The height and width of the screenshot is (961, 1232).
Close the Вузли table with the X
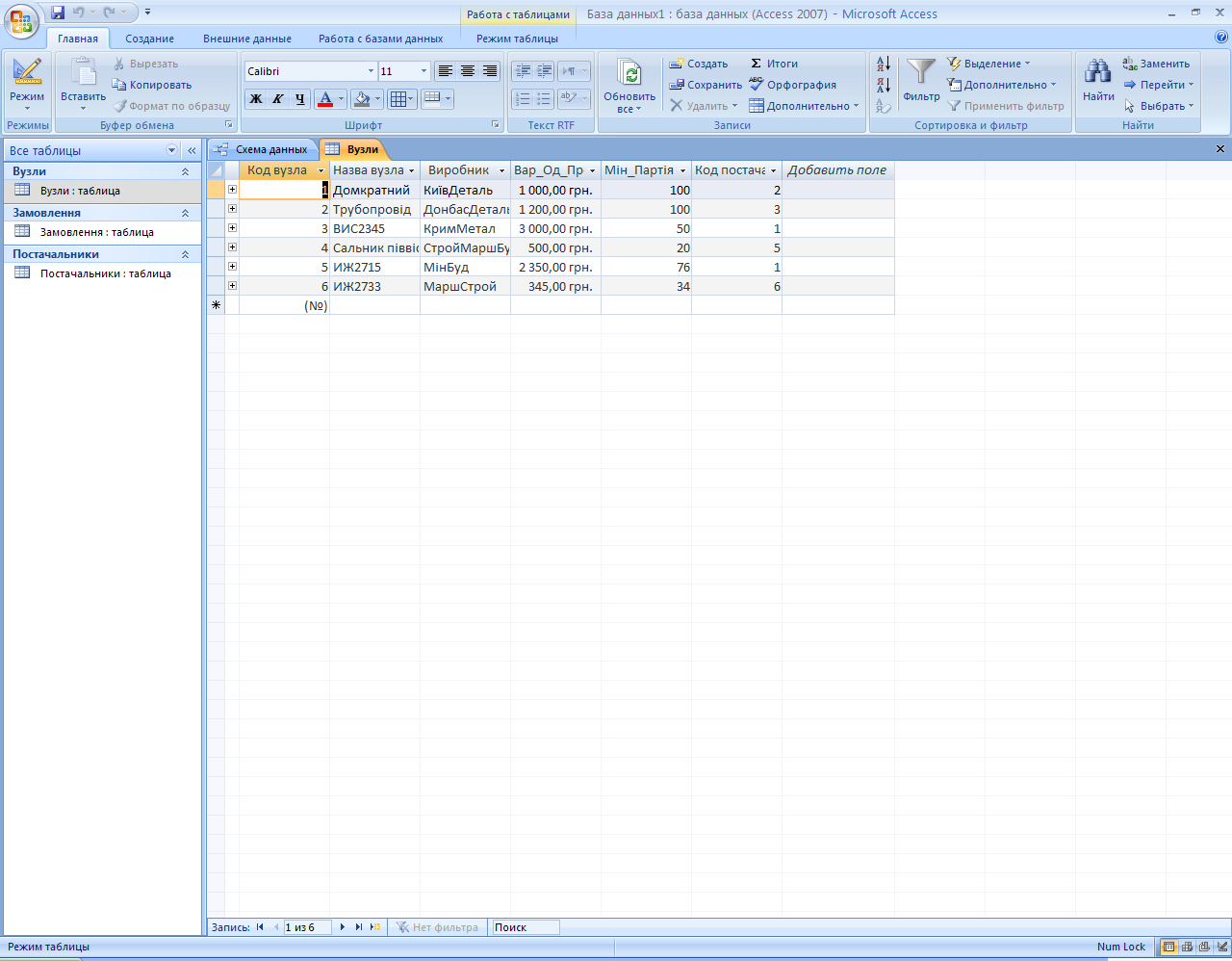pyautogui.click(x=1220, y=149)
